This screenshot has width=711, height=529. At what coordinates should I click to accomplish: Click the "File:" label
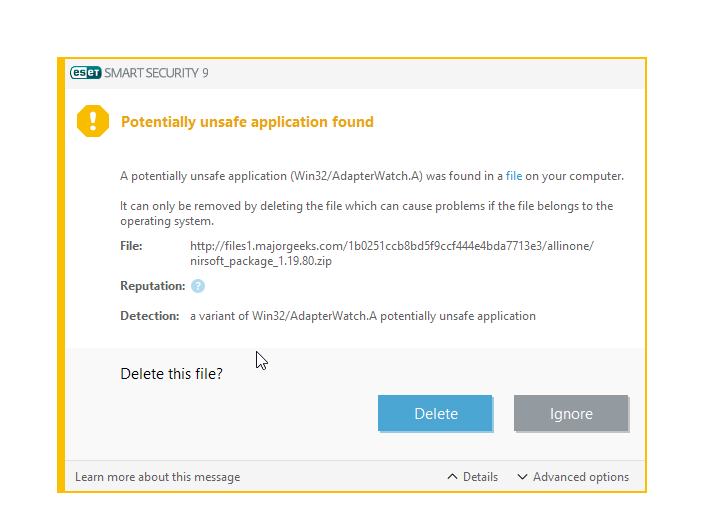point(131,246)
